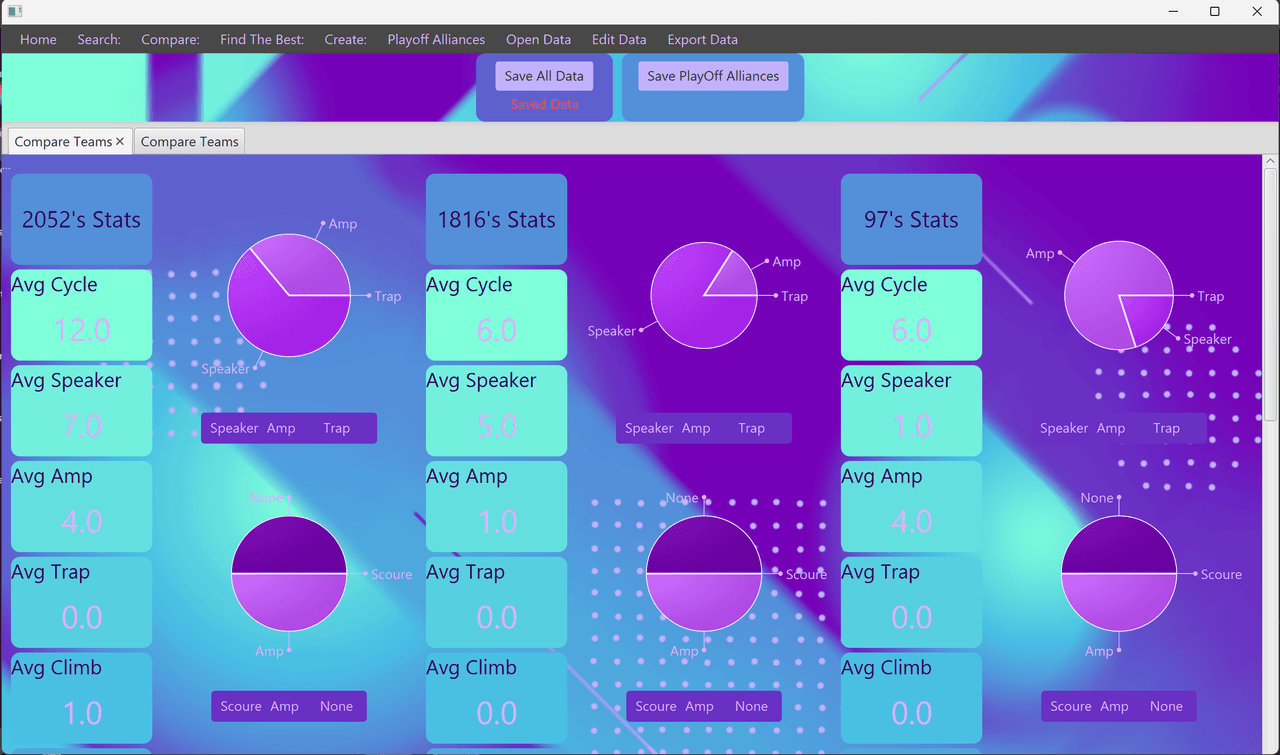Click the Save All Data button
The height and width of the screenshot is (755, 1280).
[x=544, y=76]
